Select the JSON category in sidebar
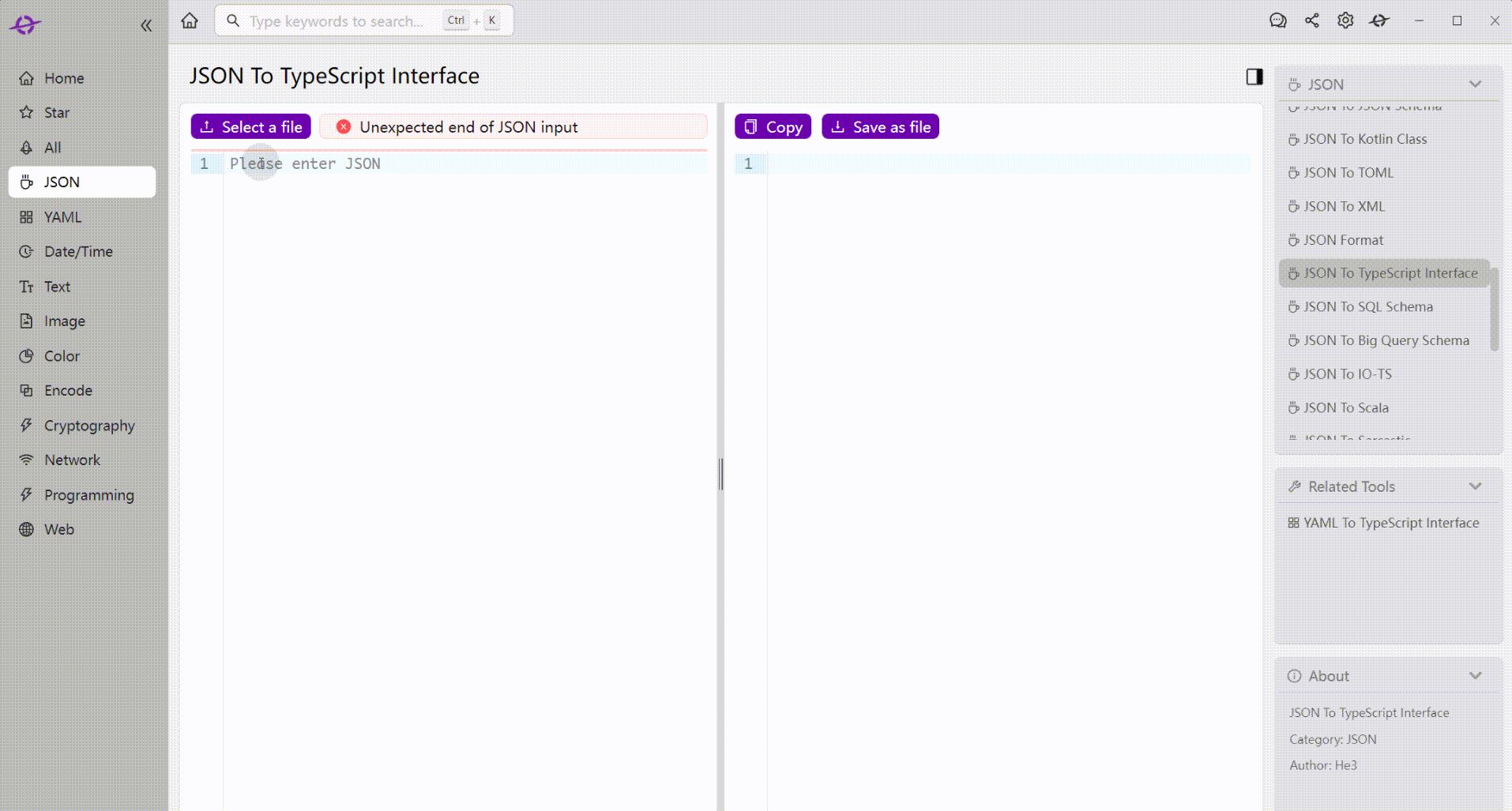 pyautogui.click(x=82, y=182)
